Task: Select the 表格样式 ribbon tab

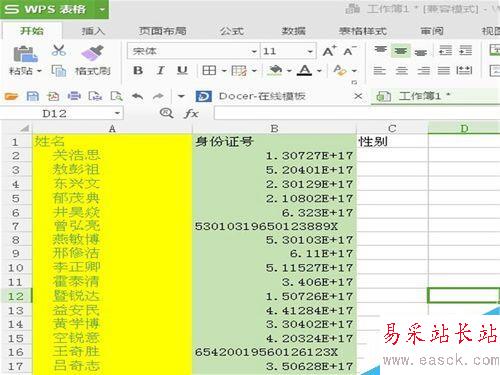Action: tap(363, 31)
